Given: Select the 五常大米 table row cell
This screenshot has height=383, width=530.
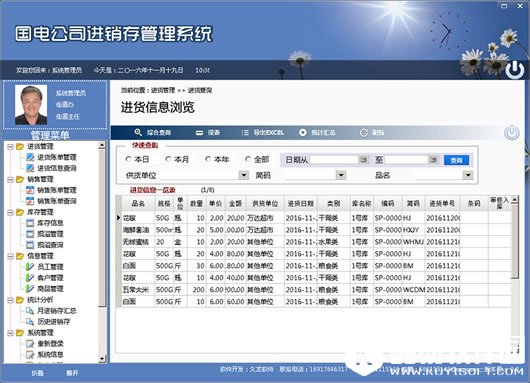Looking at the screenshot, I should click(138, 290).
